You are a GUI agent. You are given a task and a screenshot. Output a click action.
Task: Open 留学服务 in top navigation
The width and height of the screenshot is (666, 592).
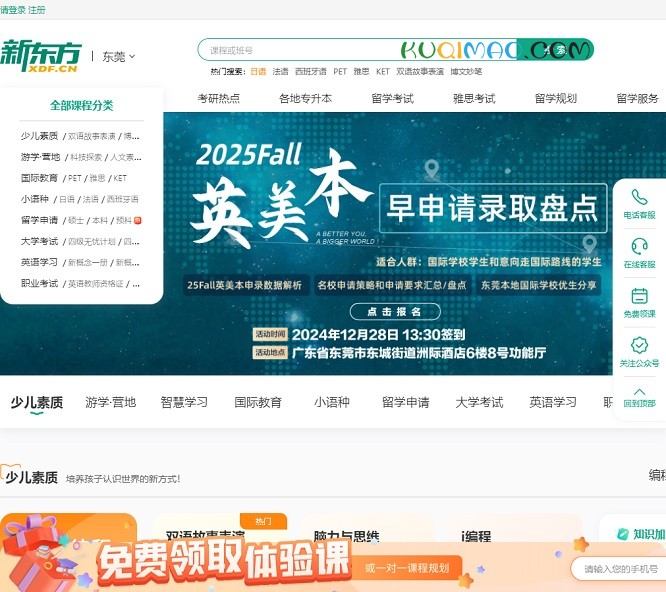[x=637, y=99]
